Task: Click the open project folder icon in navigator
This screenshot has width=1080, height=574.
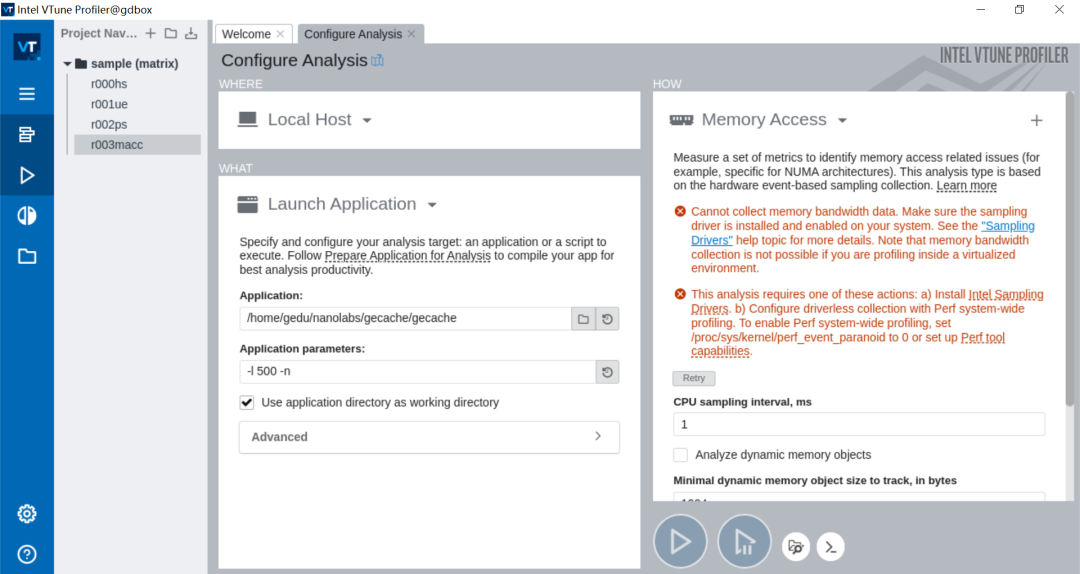Action: (x=171, y=33)
